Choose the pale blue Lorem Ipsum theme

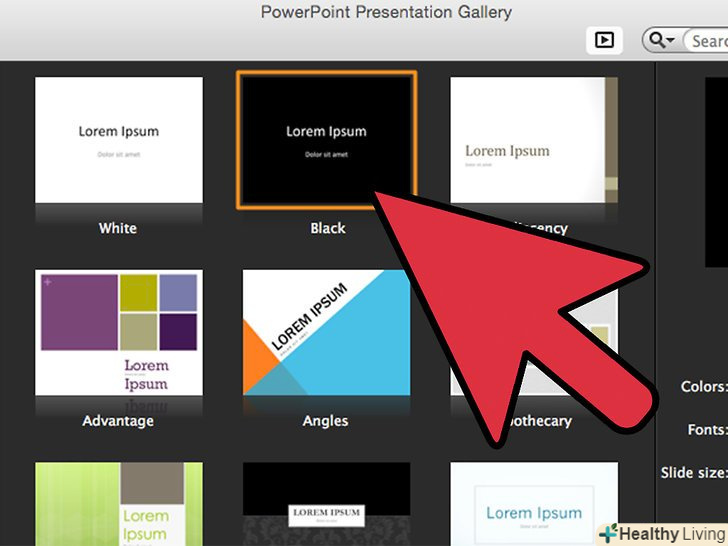pyautogui.click(x=534, y=504)
